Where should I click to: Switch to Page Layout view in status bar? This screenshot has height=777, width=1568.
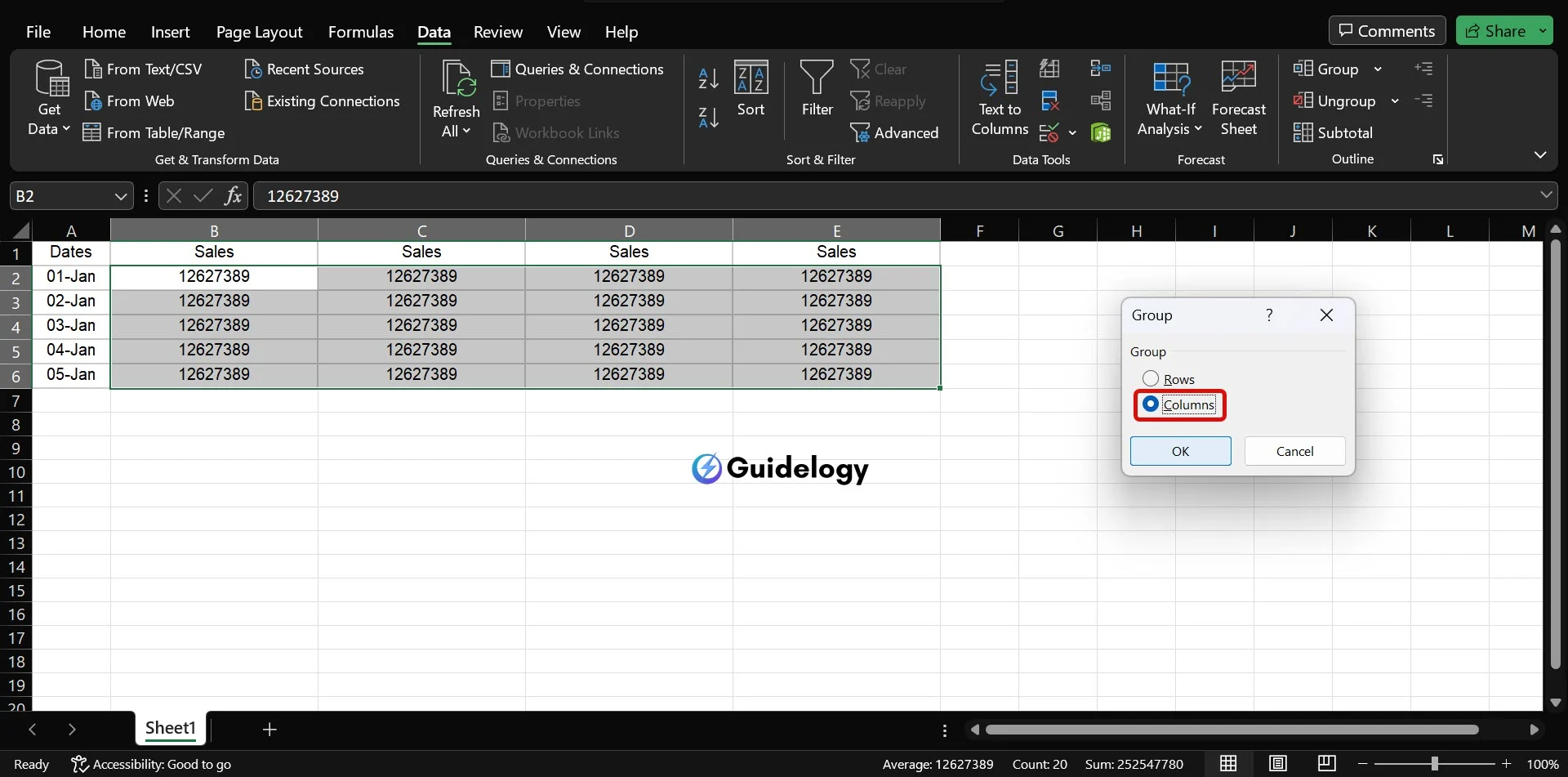tap(1278, 764)
